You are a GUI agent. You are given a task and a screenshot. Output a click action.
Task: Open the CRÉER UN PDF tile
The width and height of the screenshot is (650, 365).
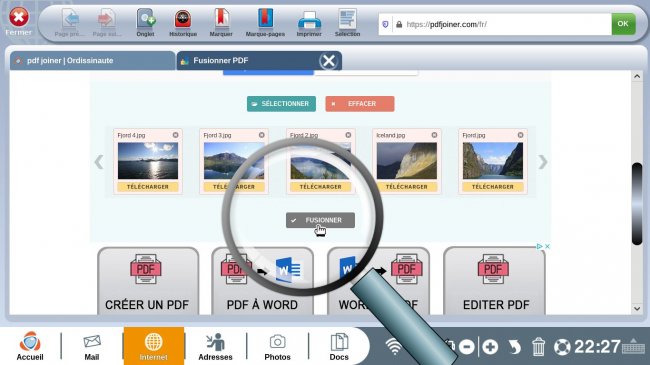pos(148,281)
